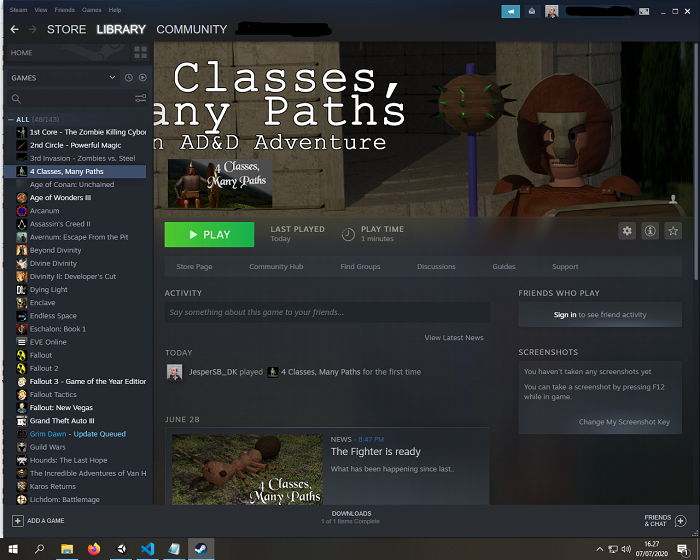The width and height of the screenshot is (700, 560).
Task: Click the forward navigation arrow
Action: click(32, 29)
